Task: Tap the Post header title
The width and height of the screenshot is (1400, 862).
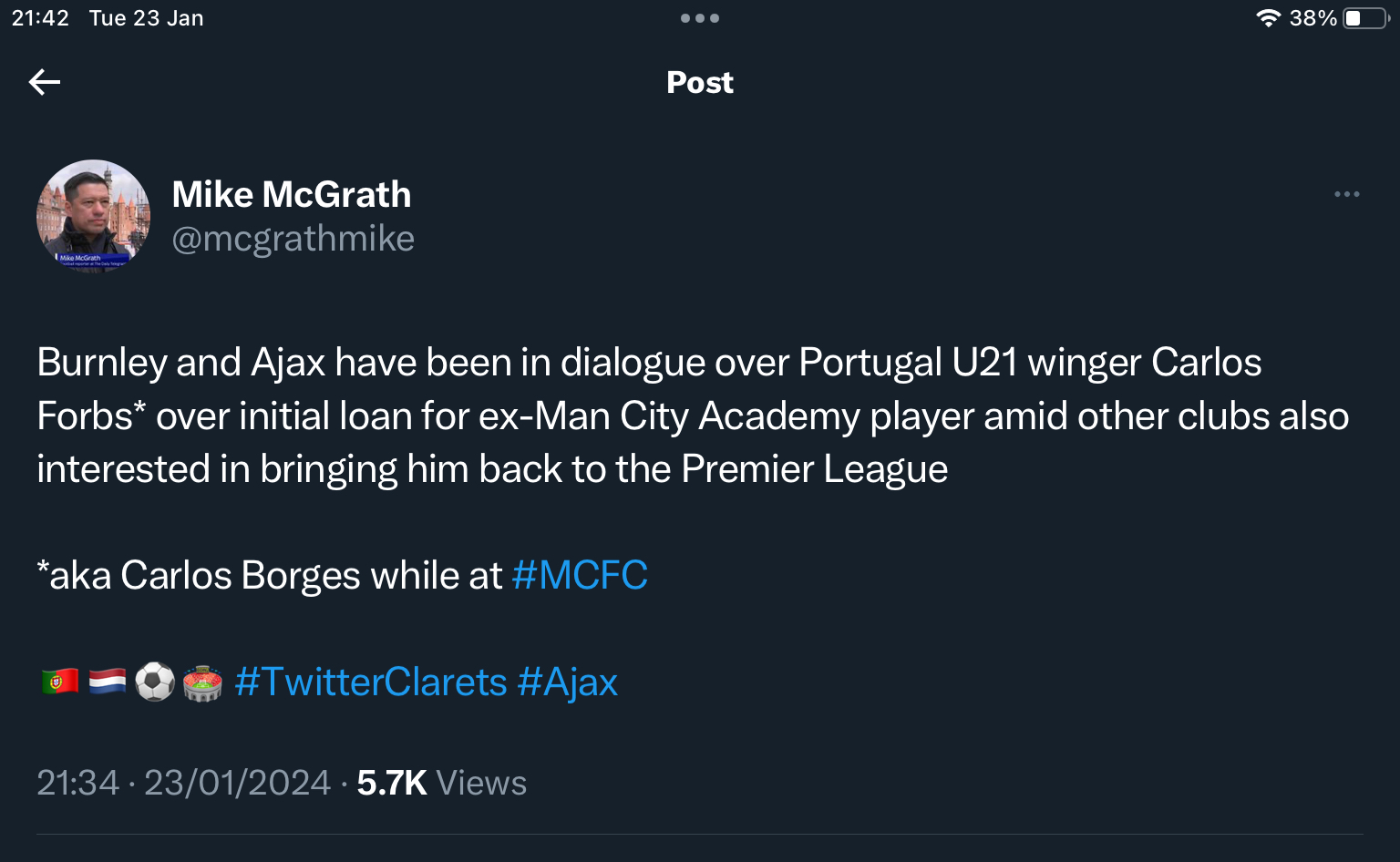Action: pos(700,82)
